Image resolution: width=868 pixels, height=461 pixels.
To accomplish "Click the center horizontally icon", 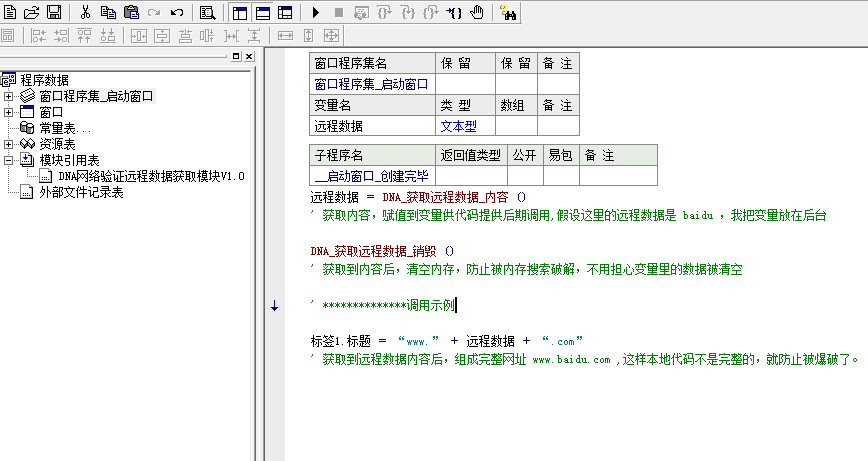I will (138, 36).
